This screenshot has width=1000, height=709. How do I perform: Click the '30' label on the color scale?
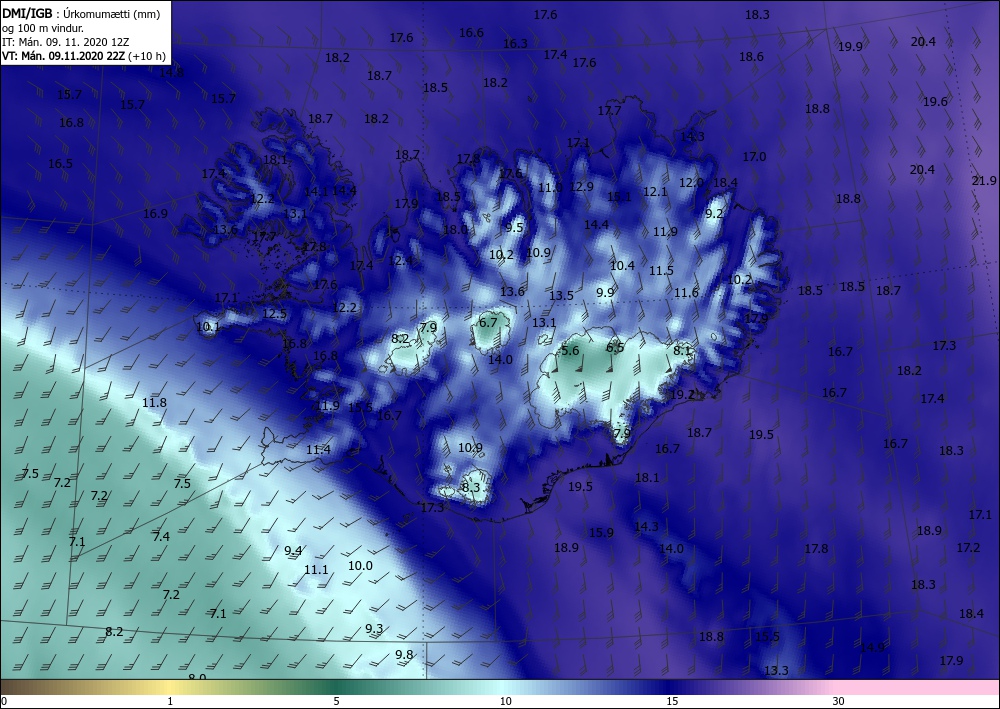pyautogui.click(x=839, y=702)
